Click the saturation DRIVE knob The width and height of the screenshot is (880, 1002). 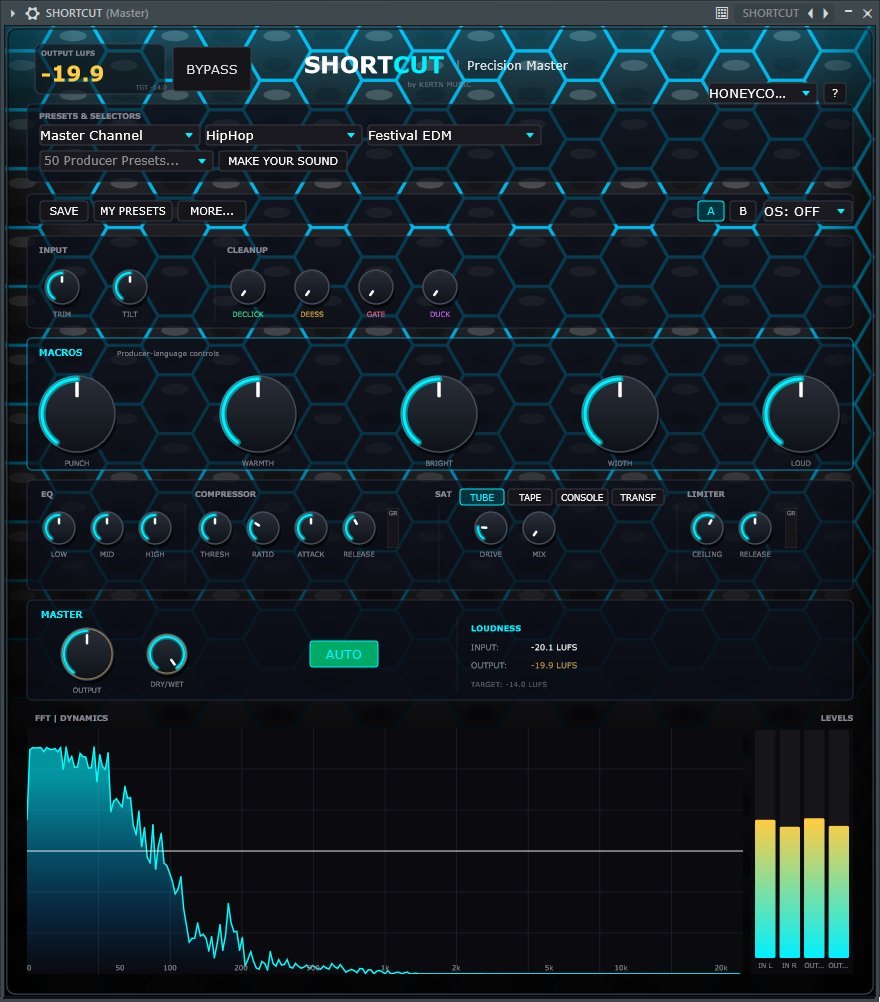click(x=491, y=528)
